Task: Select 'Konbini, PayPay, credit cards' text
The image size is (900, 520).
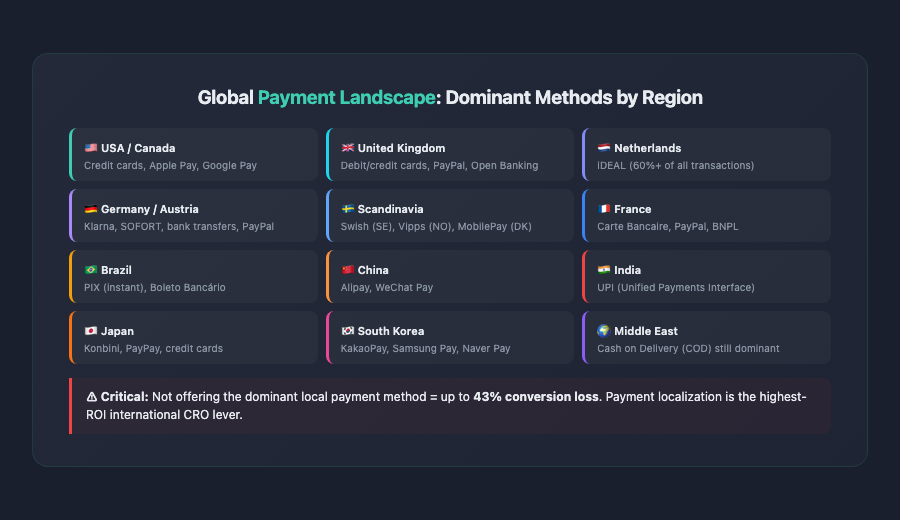Action: tap(153, 348)
